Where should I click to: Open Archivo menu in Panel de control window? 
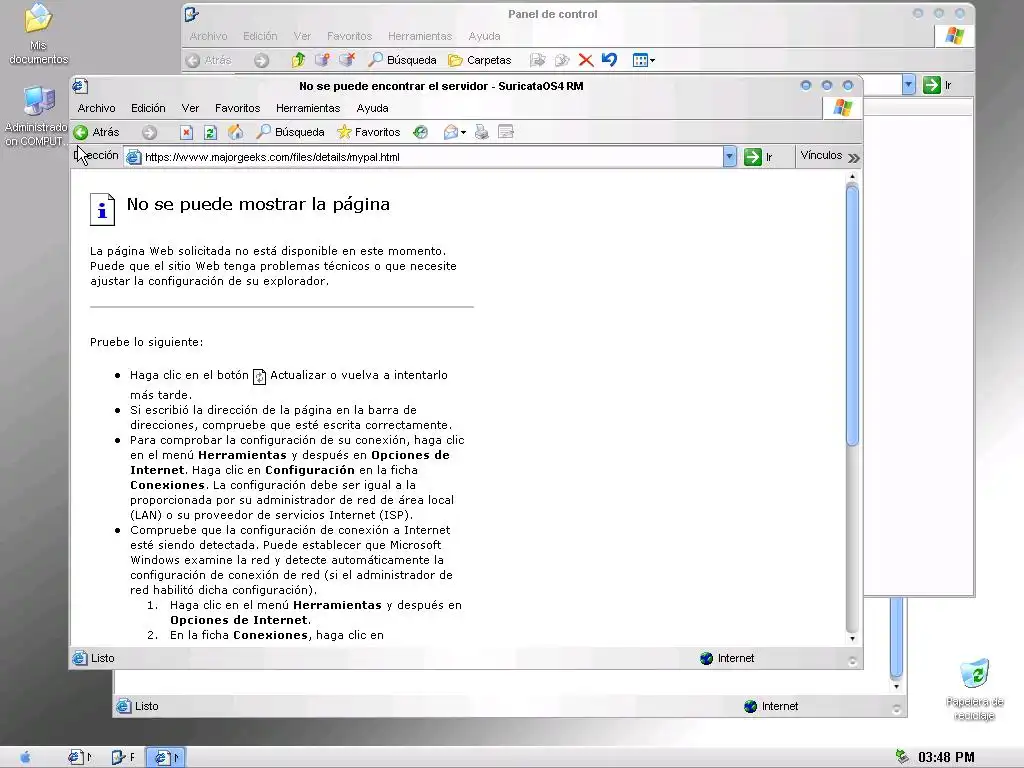(208, 37)
